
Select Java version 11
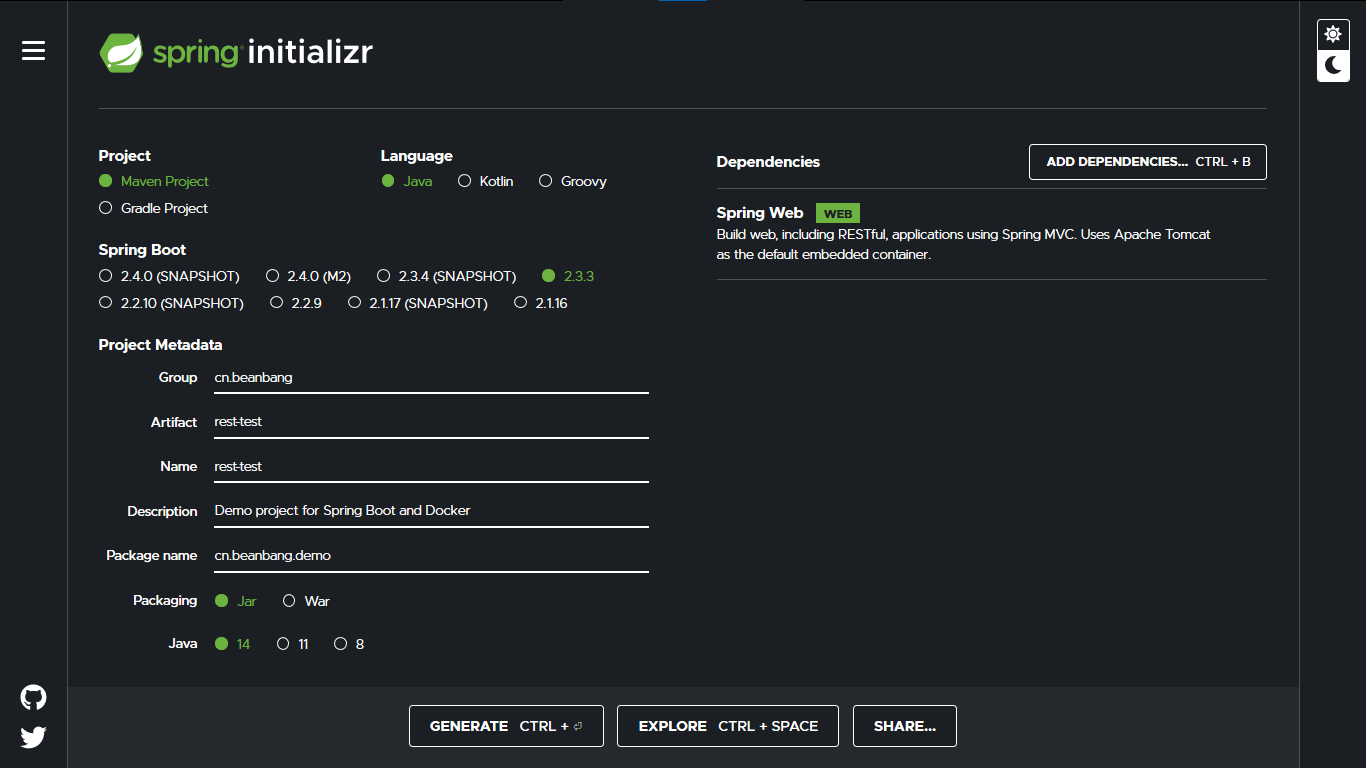tap(293, 644)
